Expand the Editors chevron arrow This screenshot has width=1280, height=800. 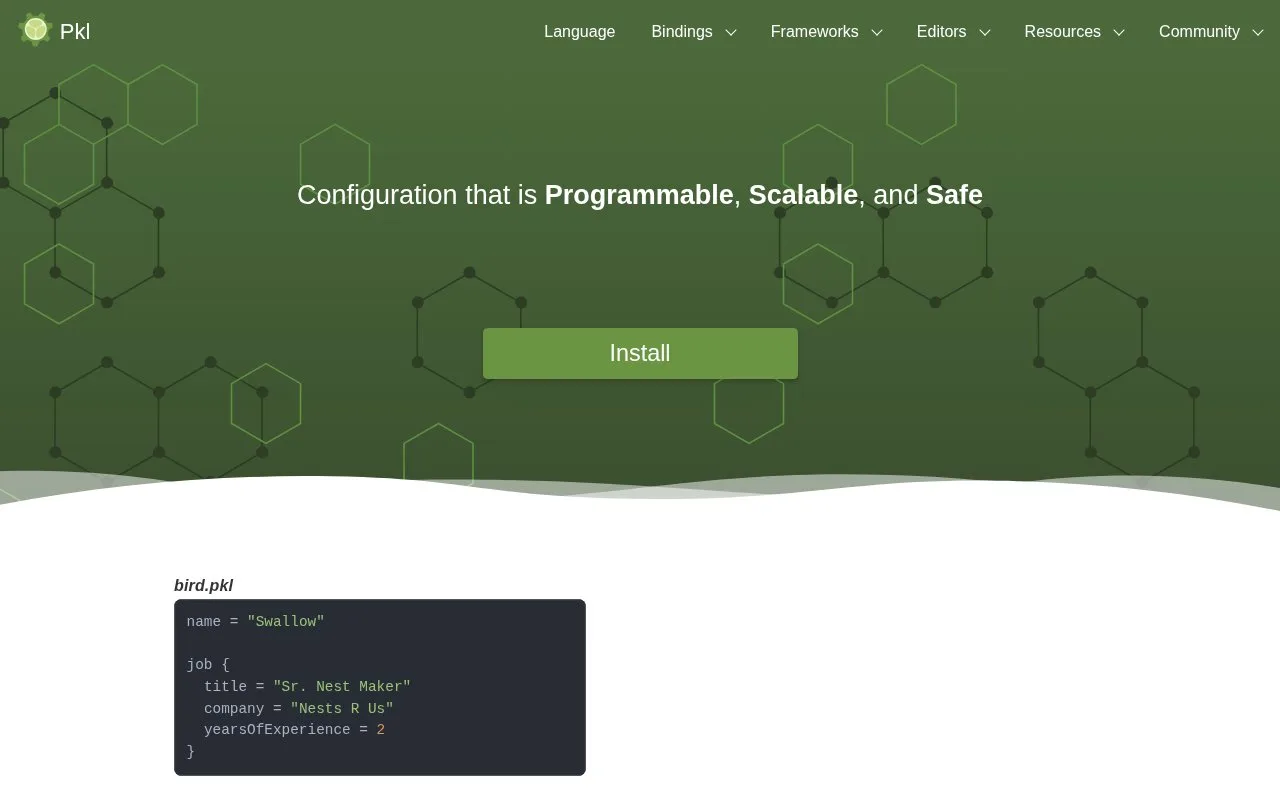click(985, 32)
